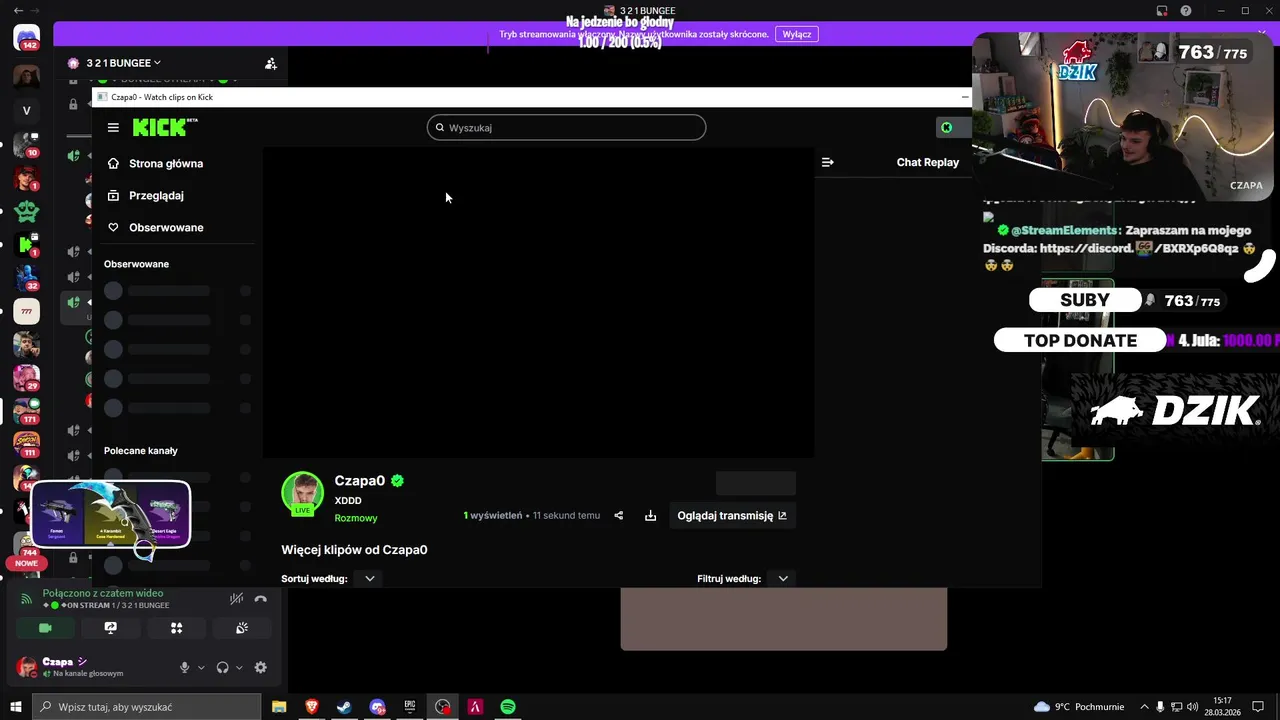
Task: Click Oglądaj transmisję button
Action: (x=732, y=516)
